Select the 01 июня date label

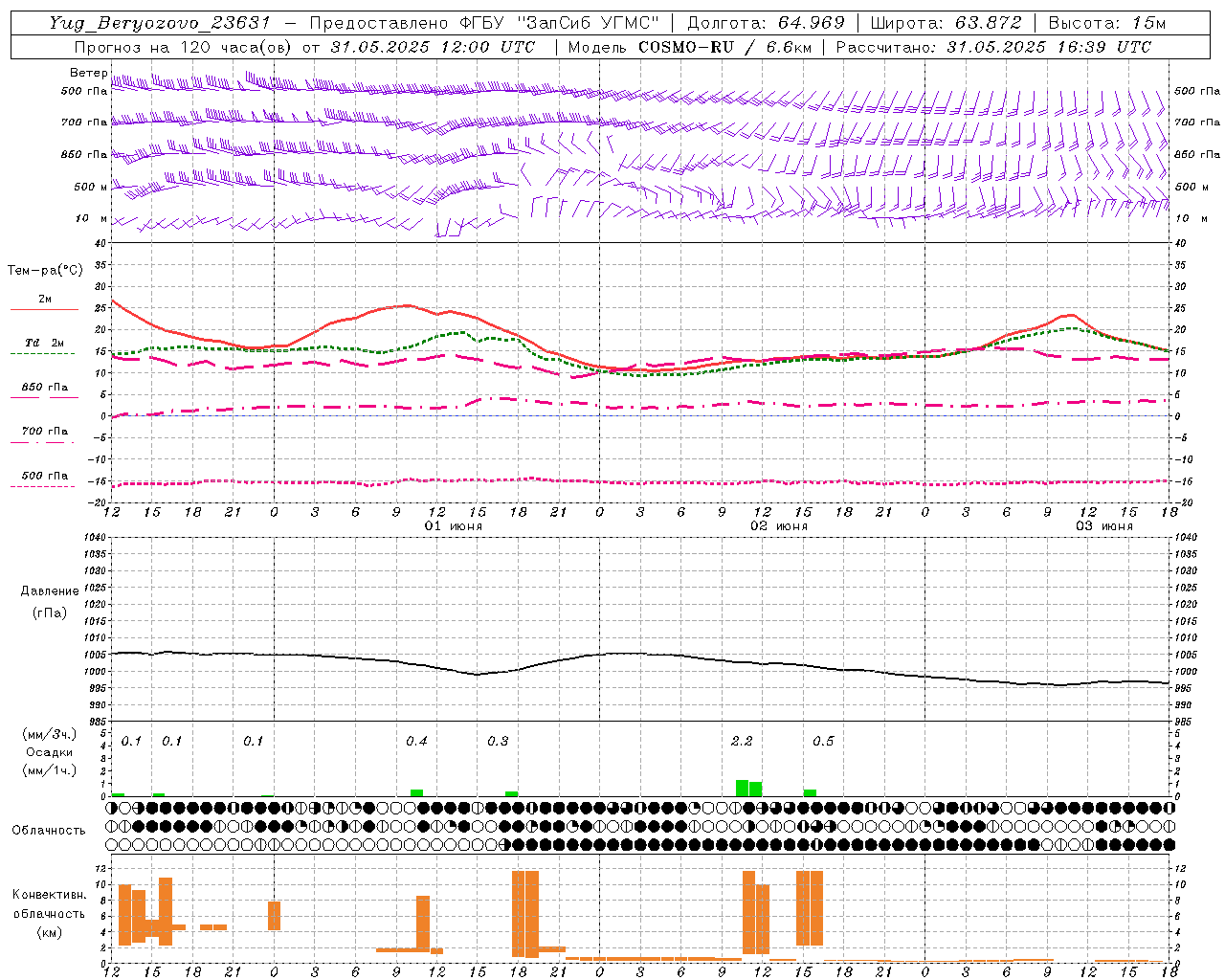[x=454, y=526]
